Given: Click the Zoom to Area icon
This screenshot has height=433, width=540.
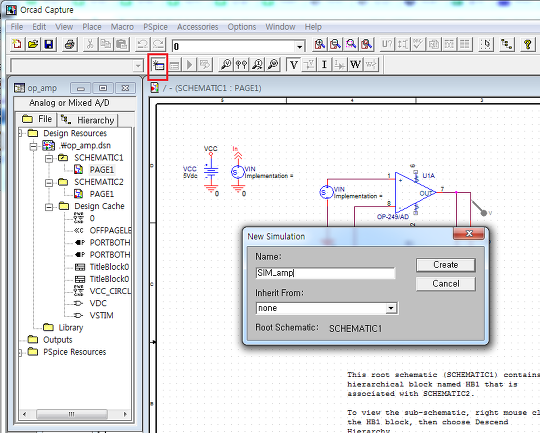Looking at the screenshot, I should [351, 44].
